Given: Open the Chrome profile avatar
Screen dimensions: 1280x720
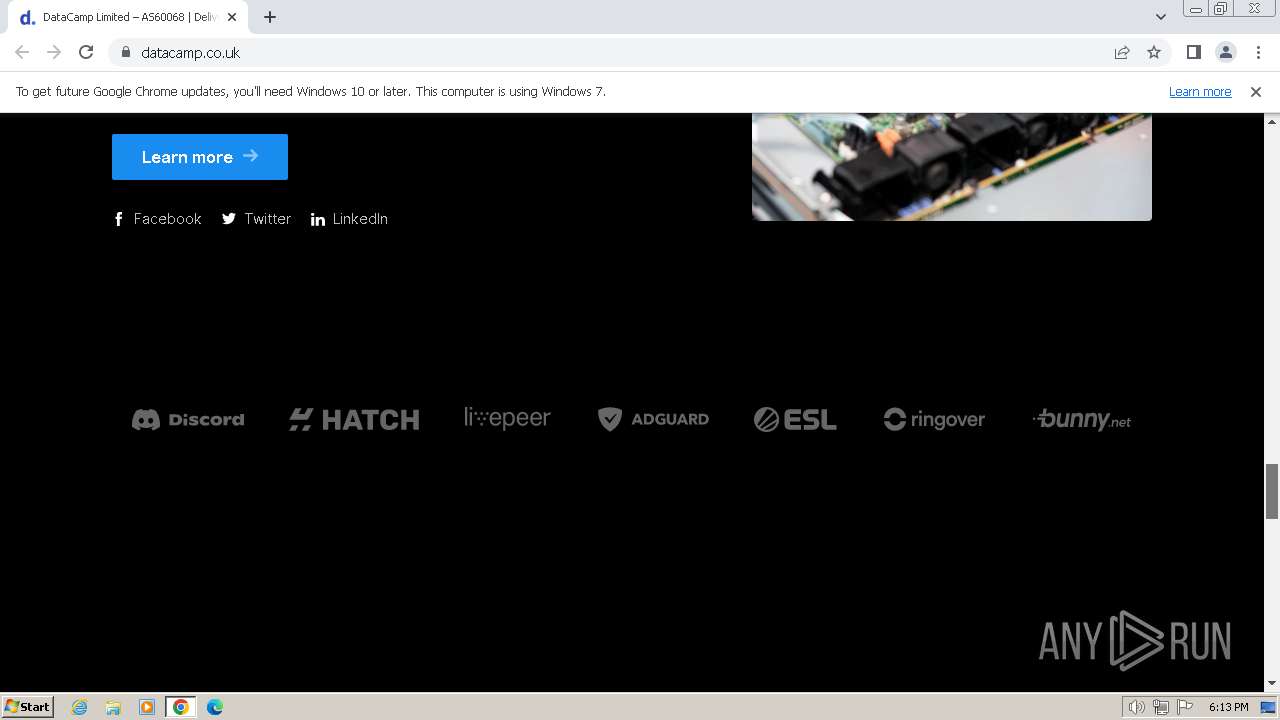Looking at the screenshot, I should click(1225, 52).
